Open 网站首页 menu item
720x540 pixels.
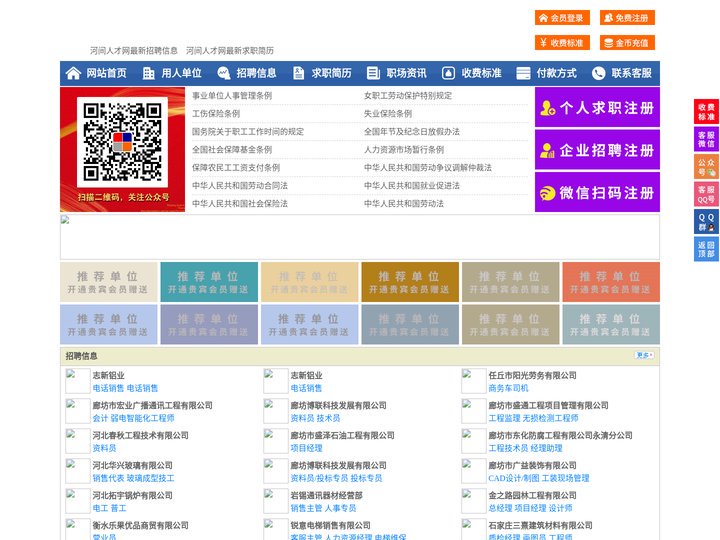[x=107, y=73]
